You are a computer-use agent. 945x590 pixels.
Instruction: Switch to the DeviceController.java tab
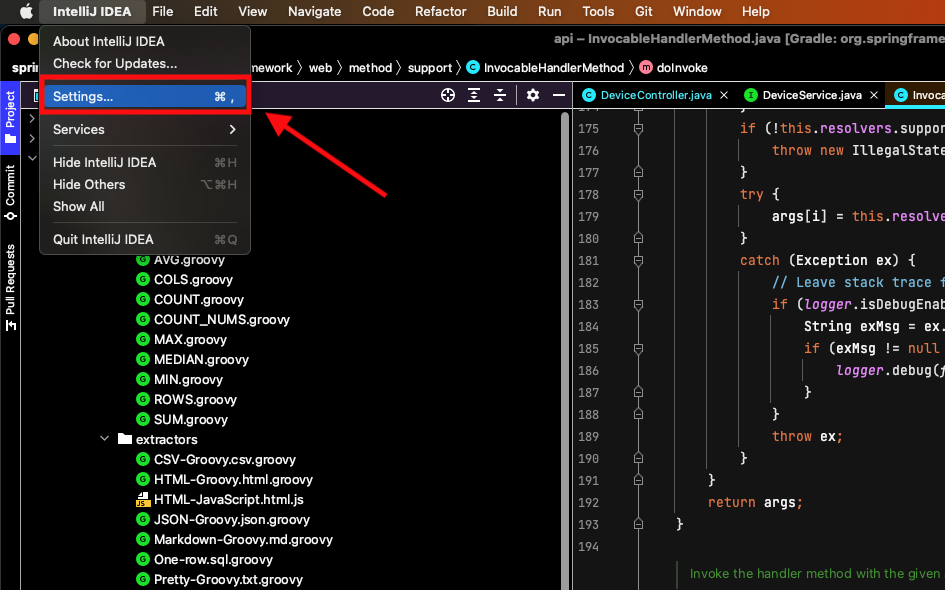(656, 95)
